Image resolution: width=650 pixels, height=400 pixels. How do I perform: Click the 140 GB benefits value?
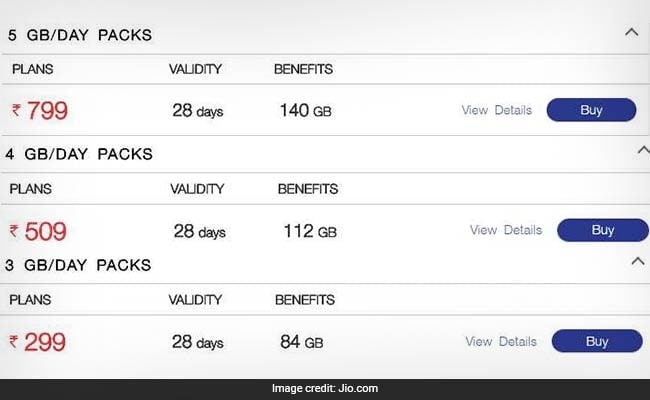[x=306, y=111]
